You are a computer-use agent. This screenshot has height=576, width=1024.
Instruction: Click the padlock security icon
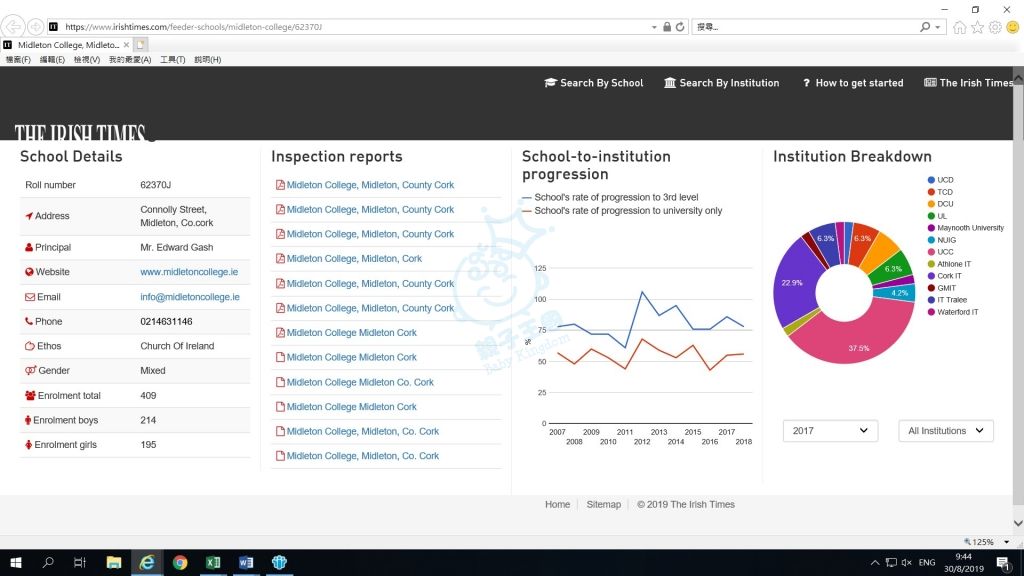667,27
